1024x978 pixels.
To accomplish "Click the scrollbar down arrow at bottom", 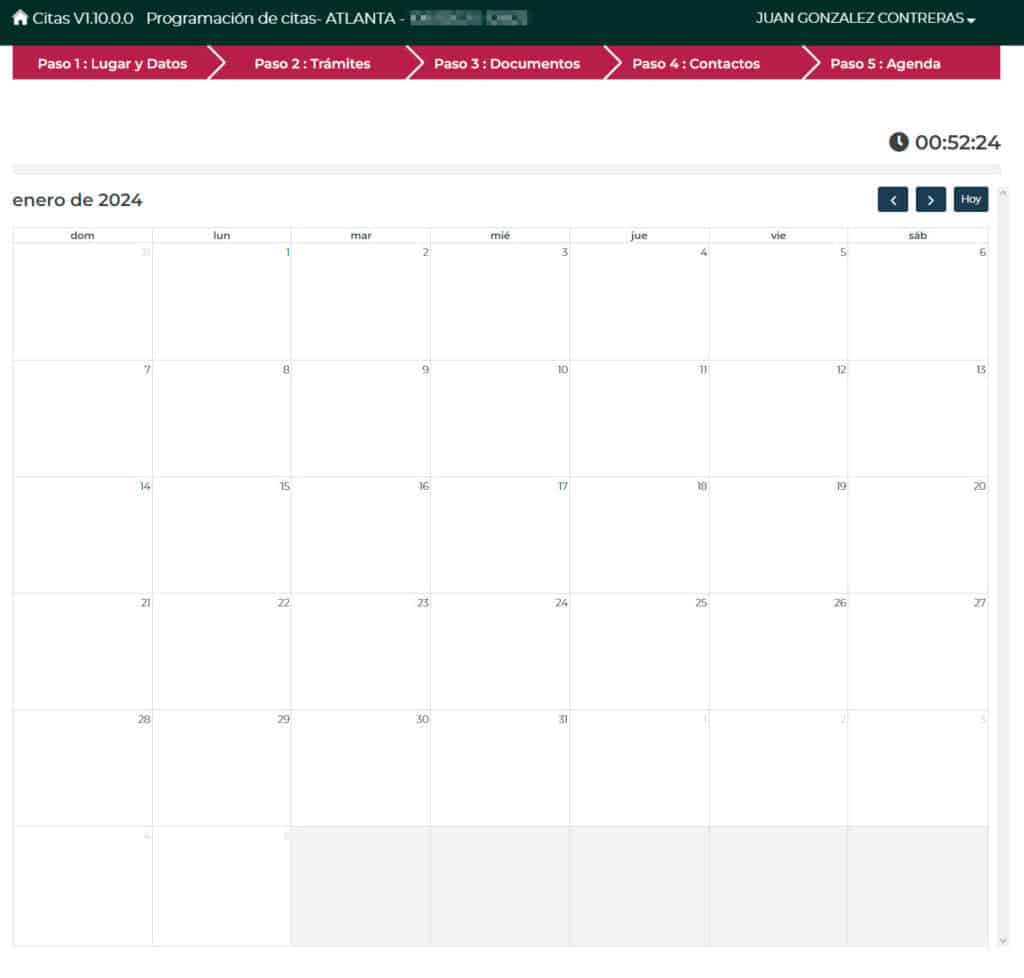I will 1003,940.
